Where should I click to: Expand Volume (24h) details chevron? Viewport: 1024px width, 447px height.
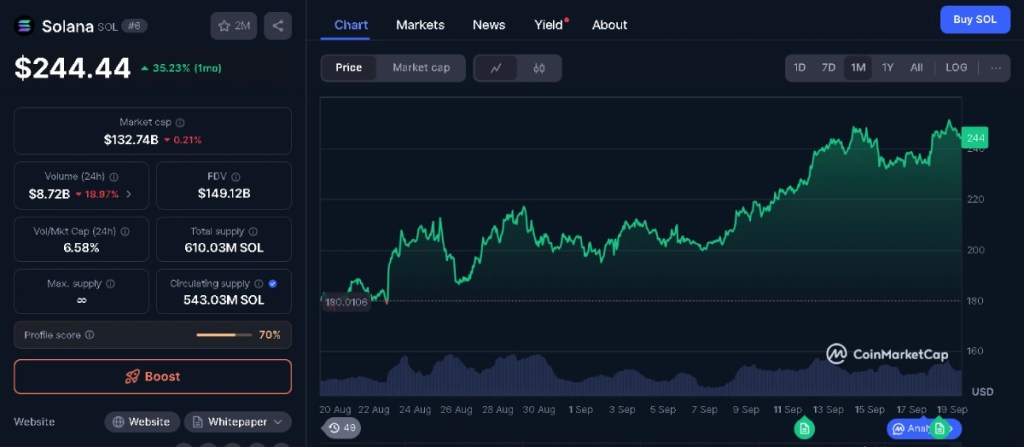(x=128, y=193)
